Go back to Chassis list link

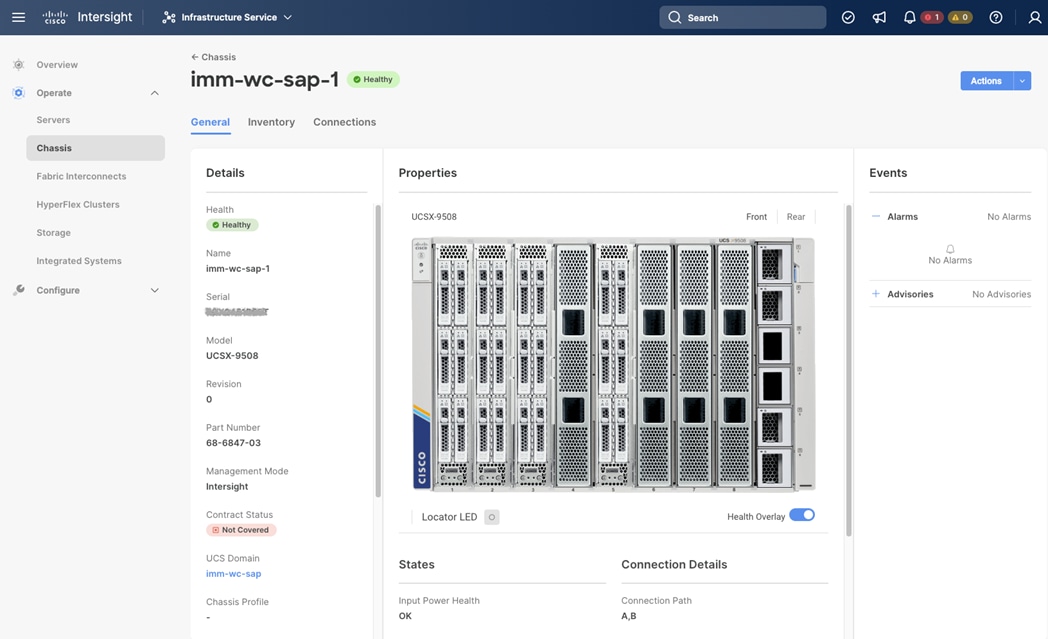coord(213,57)
